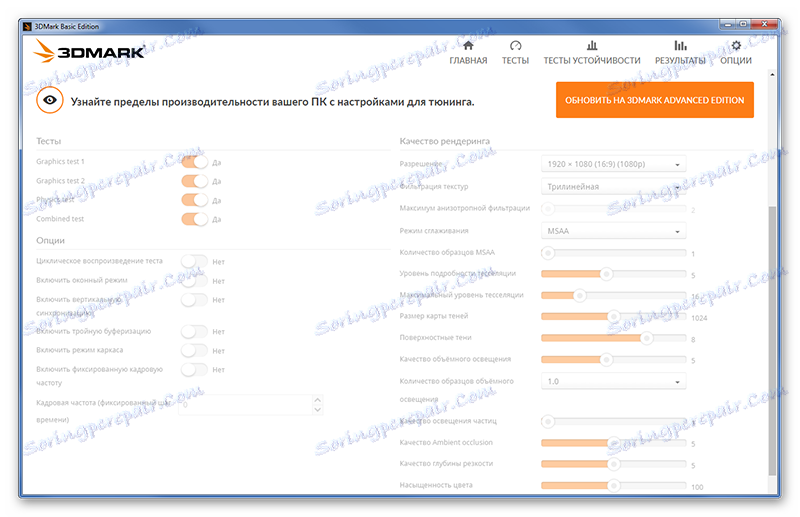Screen dimensions: 800x517
Task: Open Фильтрация текстур Трилинейная dropdown
Action: coord(613,186)
